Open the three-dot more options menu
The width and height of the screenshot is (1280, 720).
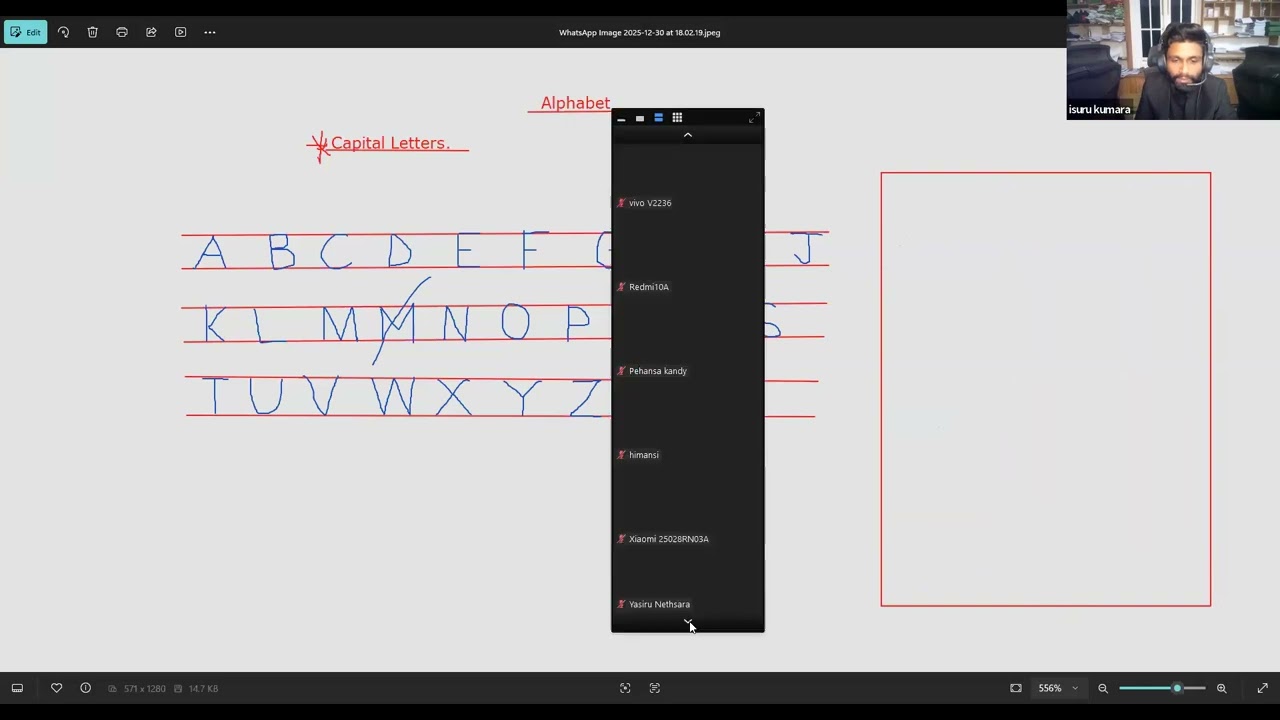tap(210, 32)
